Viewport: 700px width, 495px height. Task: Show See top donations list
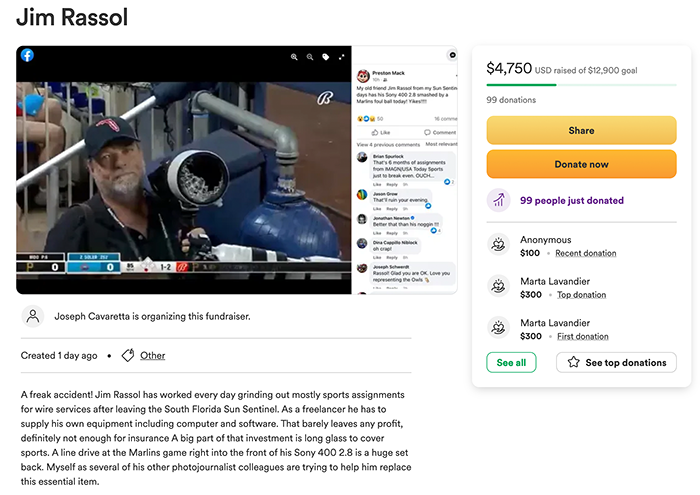click(616, 362)
